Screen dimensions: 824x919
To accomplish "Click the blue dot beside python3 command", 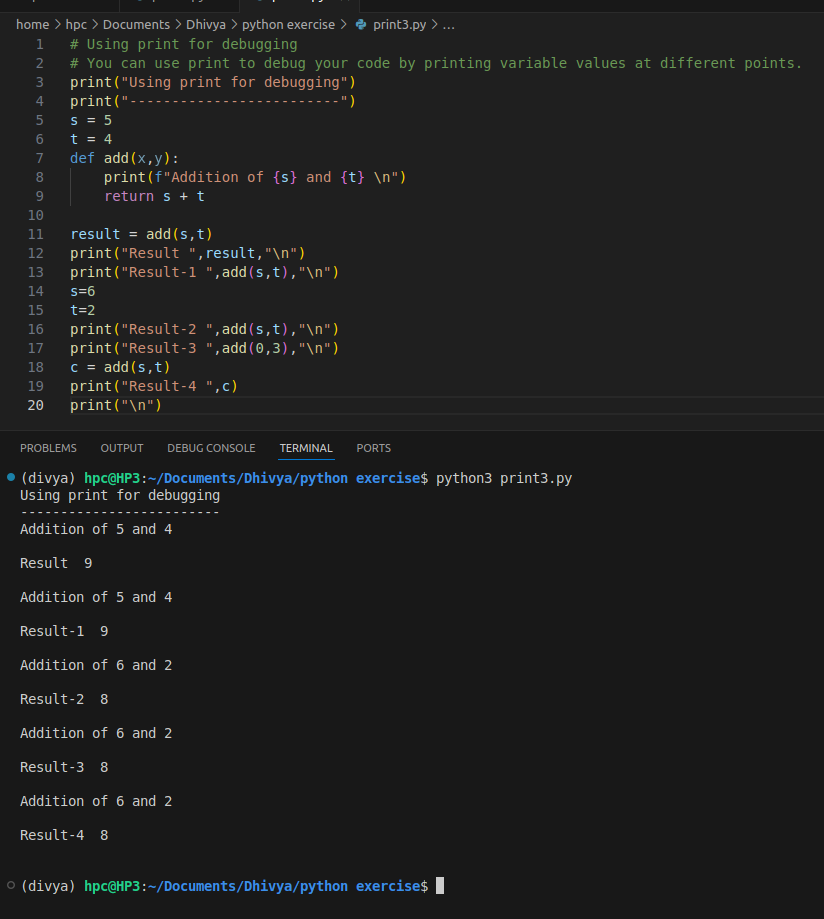I will tap(10, 477).
